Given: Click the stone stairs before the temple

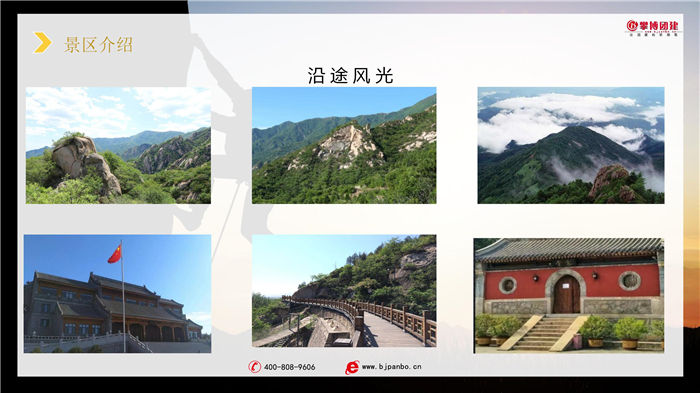Looking at the screenshot, I should pyautogui.click(x=543, y=332).
